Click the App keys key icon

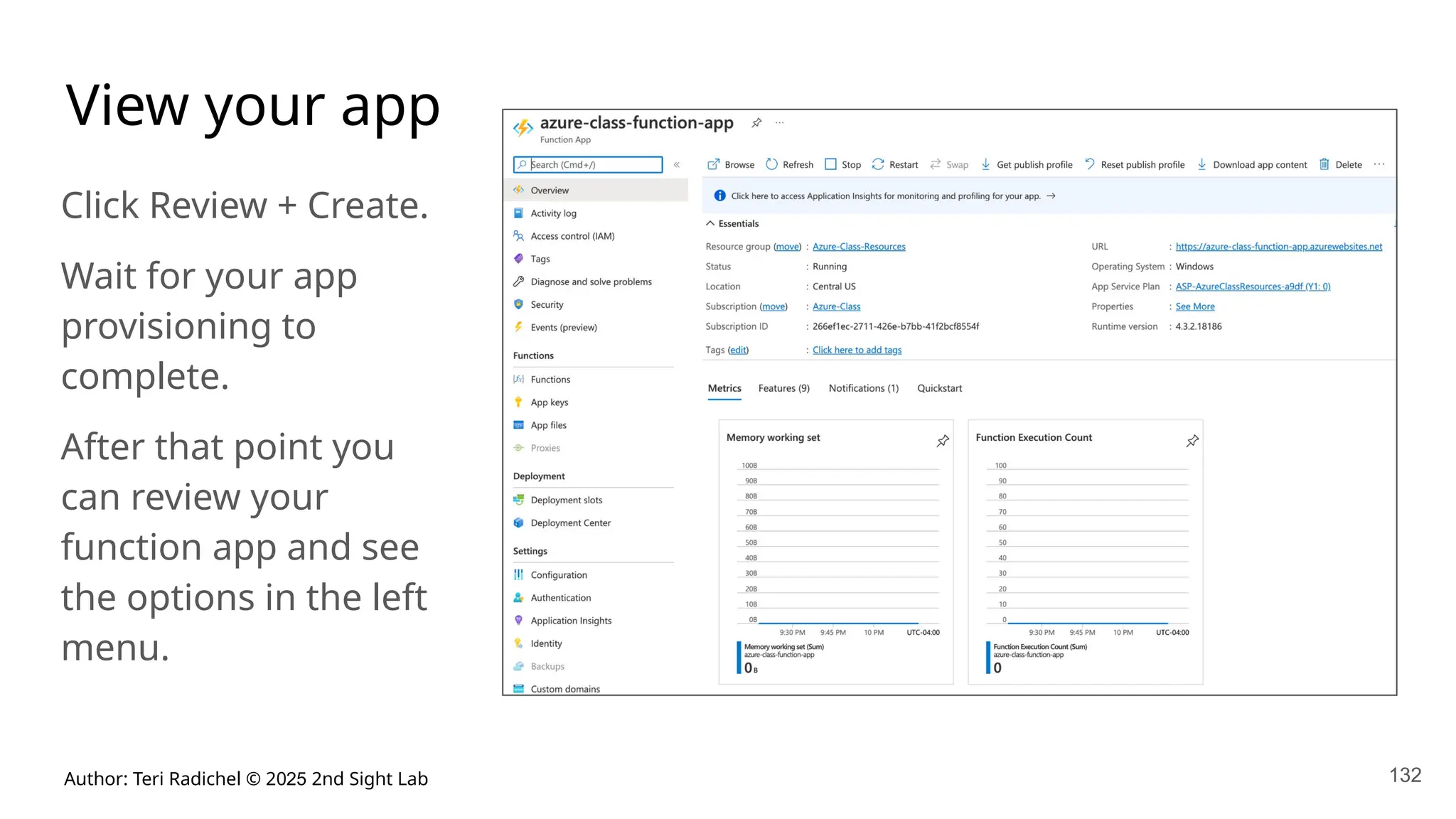point(518,402)
